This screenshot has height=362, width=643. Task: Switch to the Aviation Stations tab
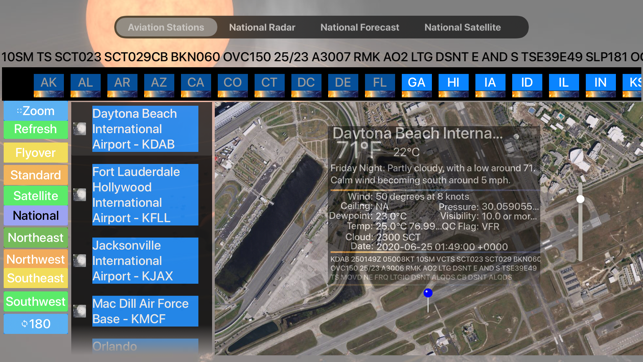(166, 27)
